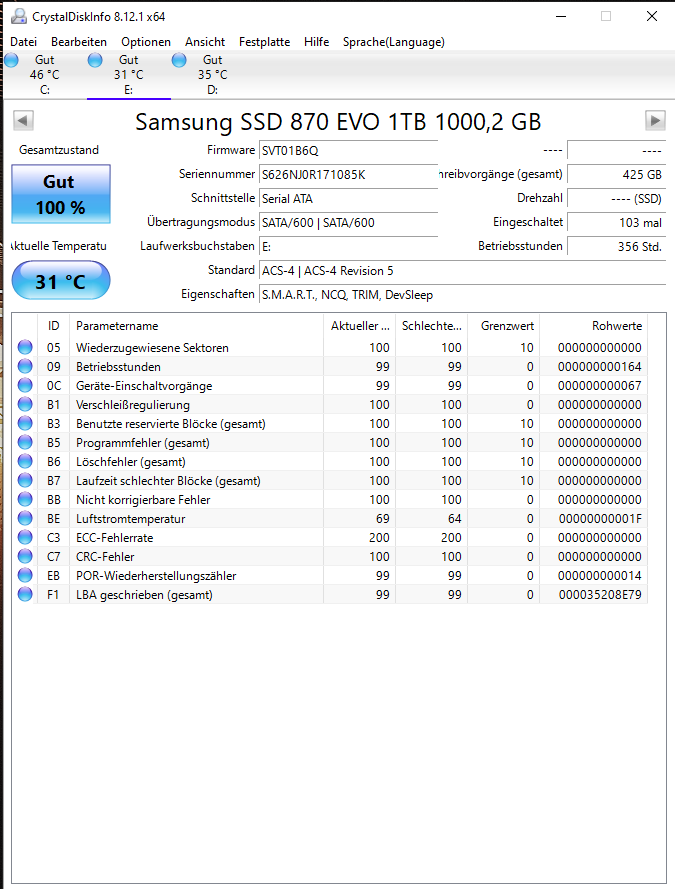Select the CRC-Fehler parameter name
The image size is (675, 889).
tap(105, 557)
